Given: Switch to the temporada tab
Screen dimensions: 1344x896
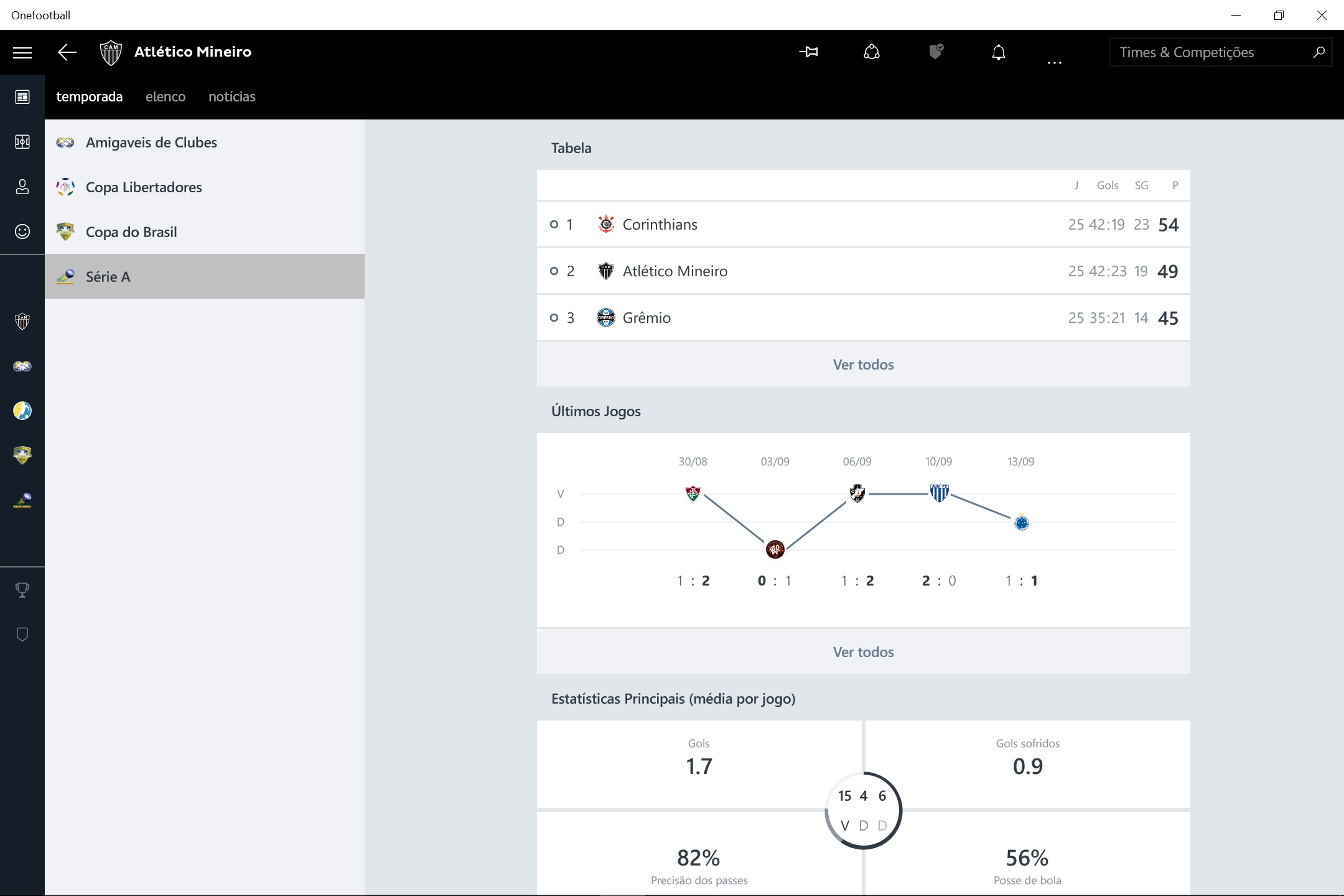Looking at the screenshot, I should pos(89,97).
